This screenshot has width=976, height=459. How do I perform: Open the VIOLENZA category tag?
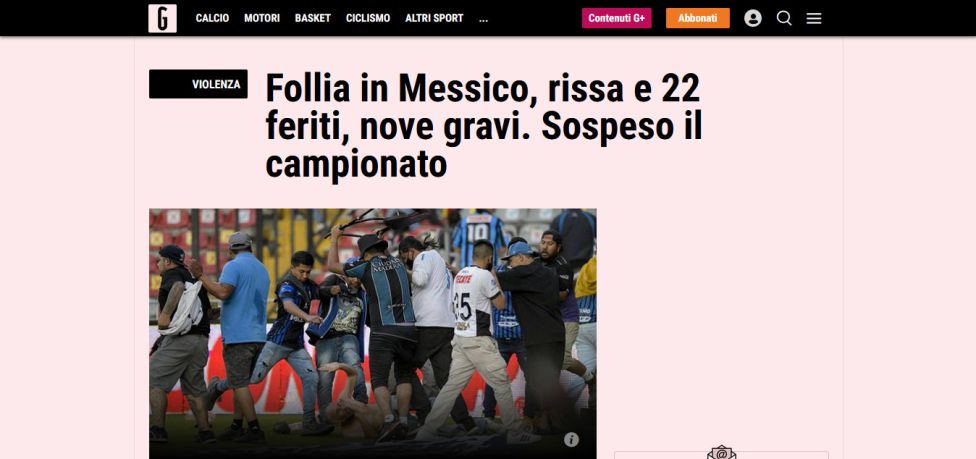point(199,84)
